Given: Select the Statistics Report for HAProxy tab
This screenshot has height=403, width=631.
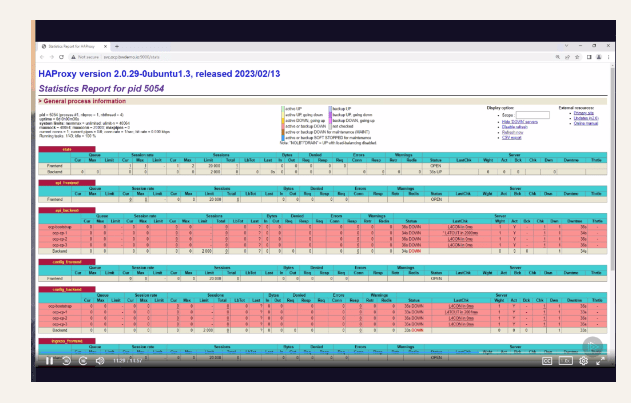Looking at the screenshot, I should click(x=74, y=47).
